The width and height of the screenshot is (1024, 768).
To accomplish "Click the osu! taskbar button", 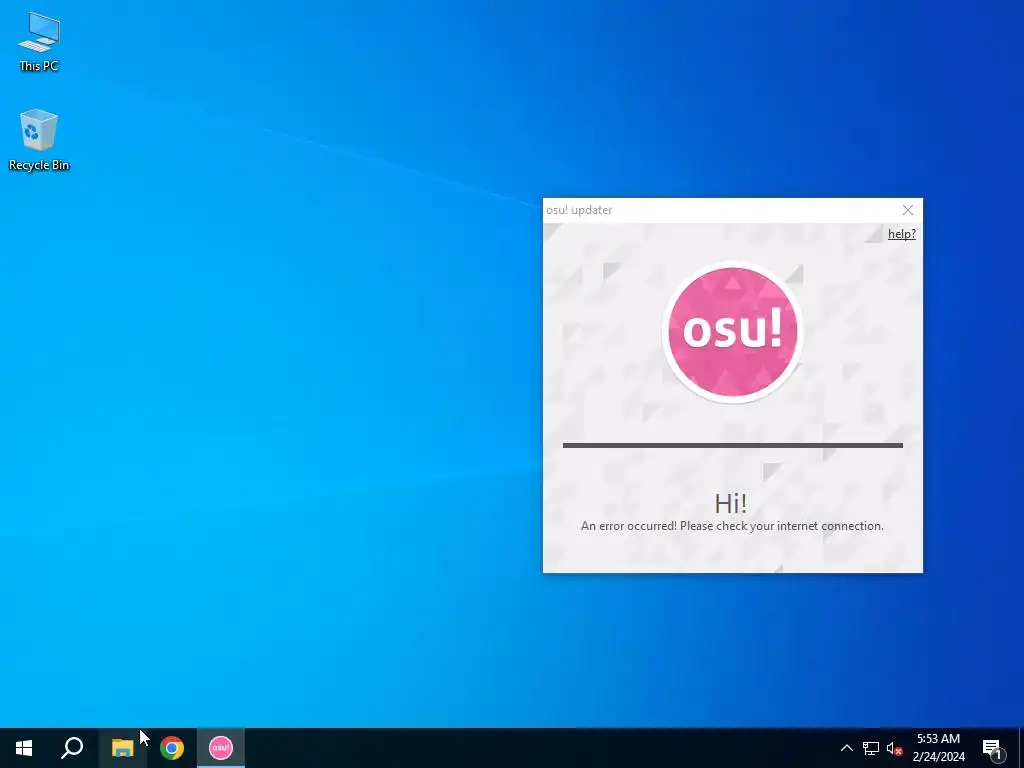I will 221,748.
